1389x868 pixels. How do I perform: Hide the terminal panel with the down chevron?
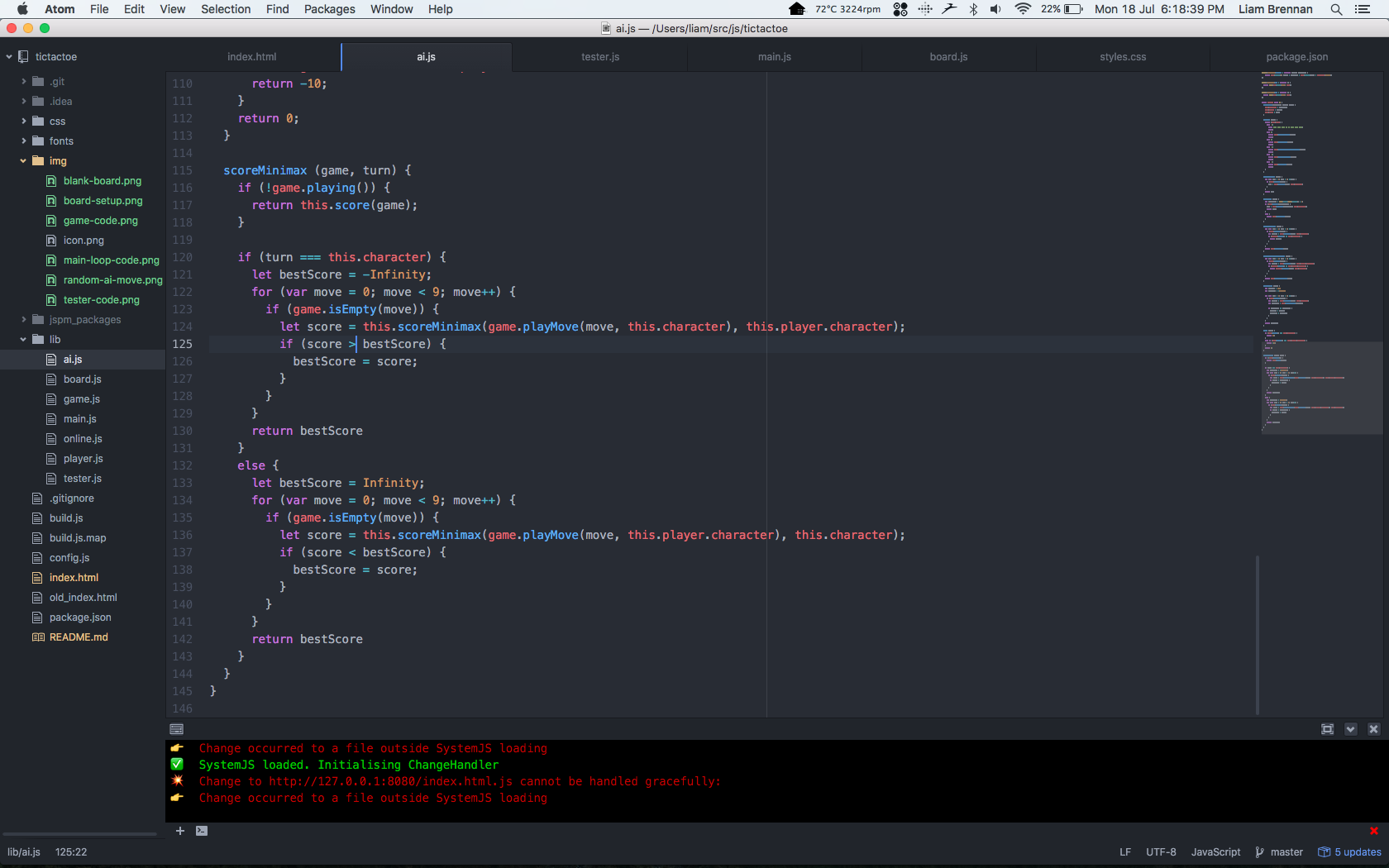point(1350,729)
